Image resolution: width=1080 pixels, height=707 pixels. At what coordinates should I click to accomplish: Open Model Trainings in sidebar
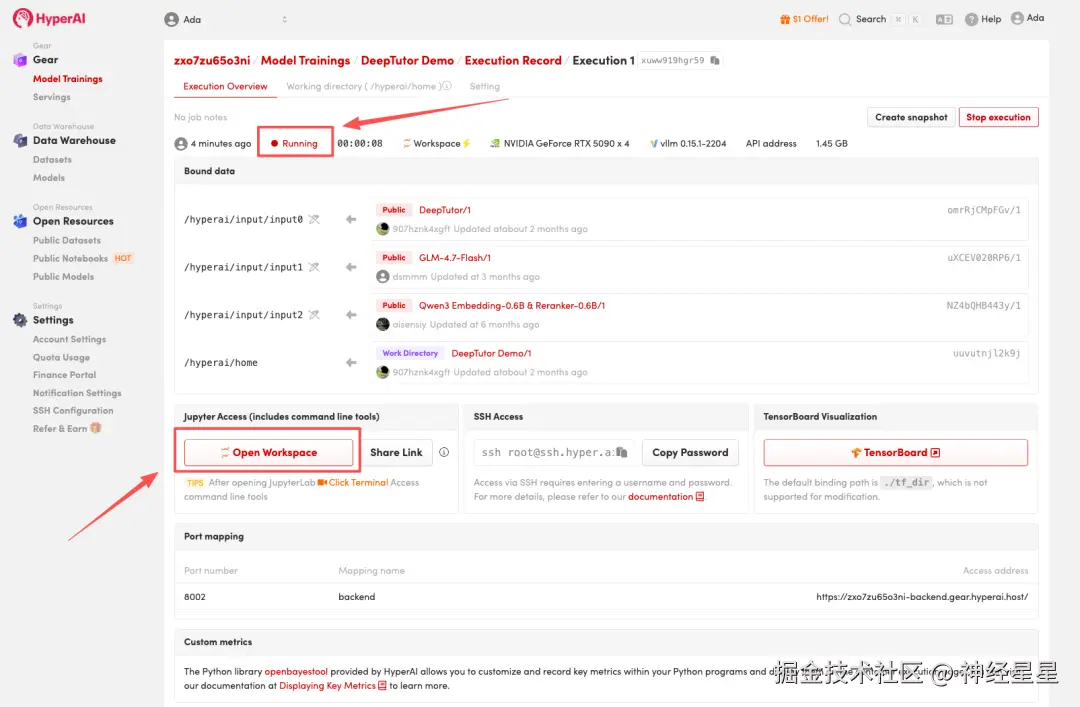coord(68,79)
